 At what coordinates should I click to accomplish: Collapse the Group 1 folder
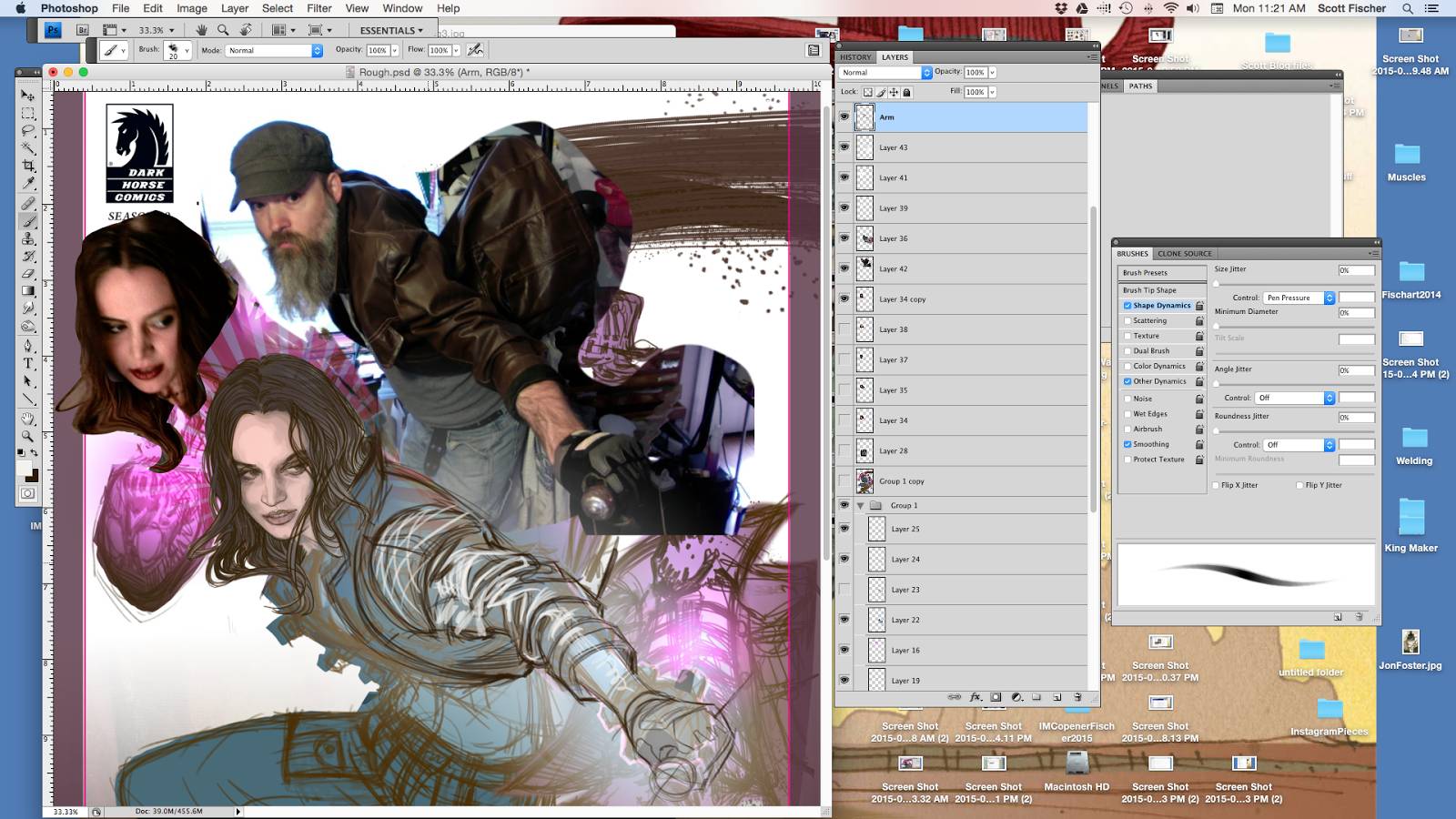pos(860,505)
